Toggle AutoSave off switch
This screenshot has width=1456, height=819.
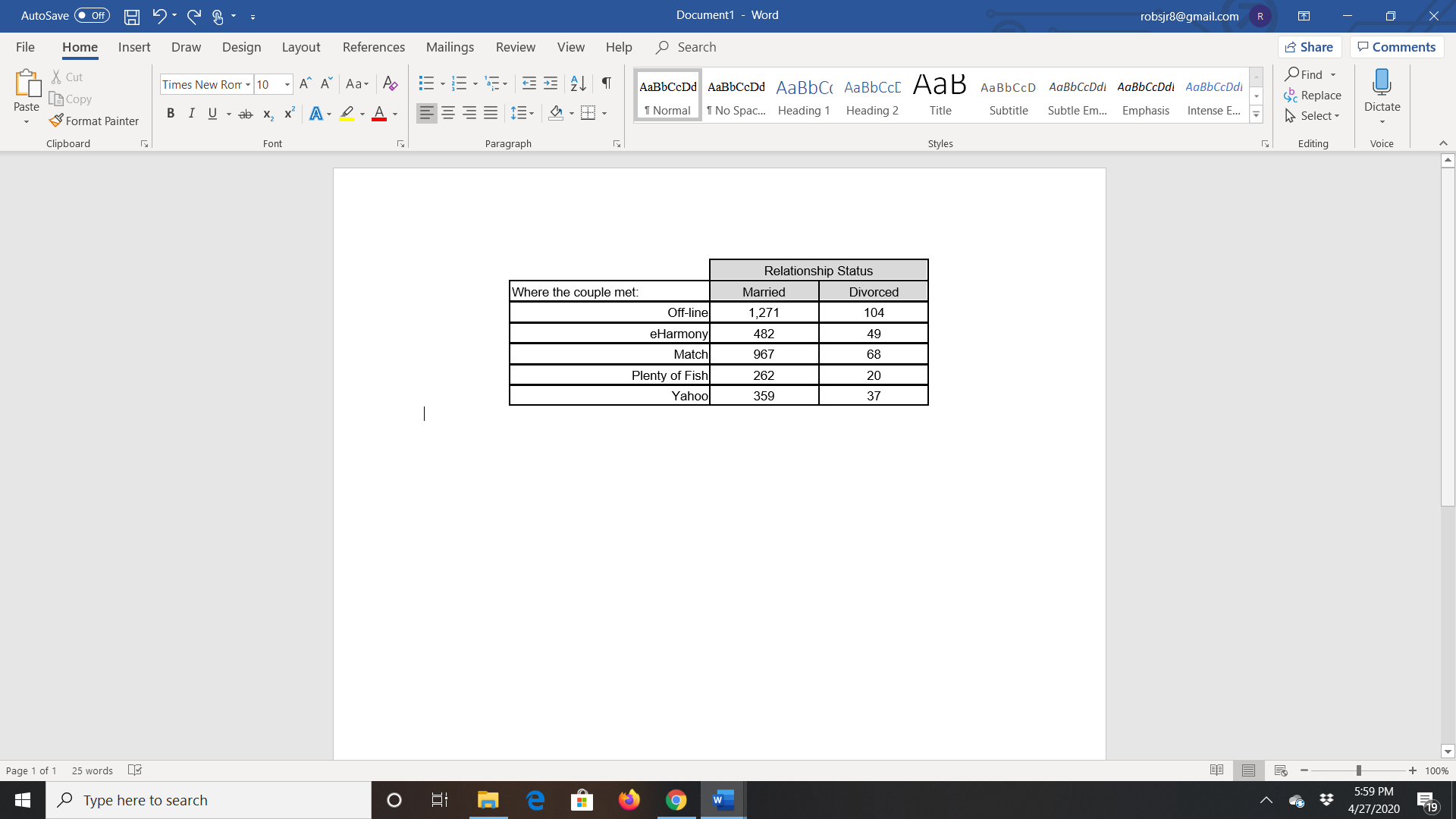[91, 15]
